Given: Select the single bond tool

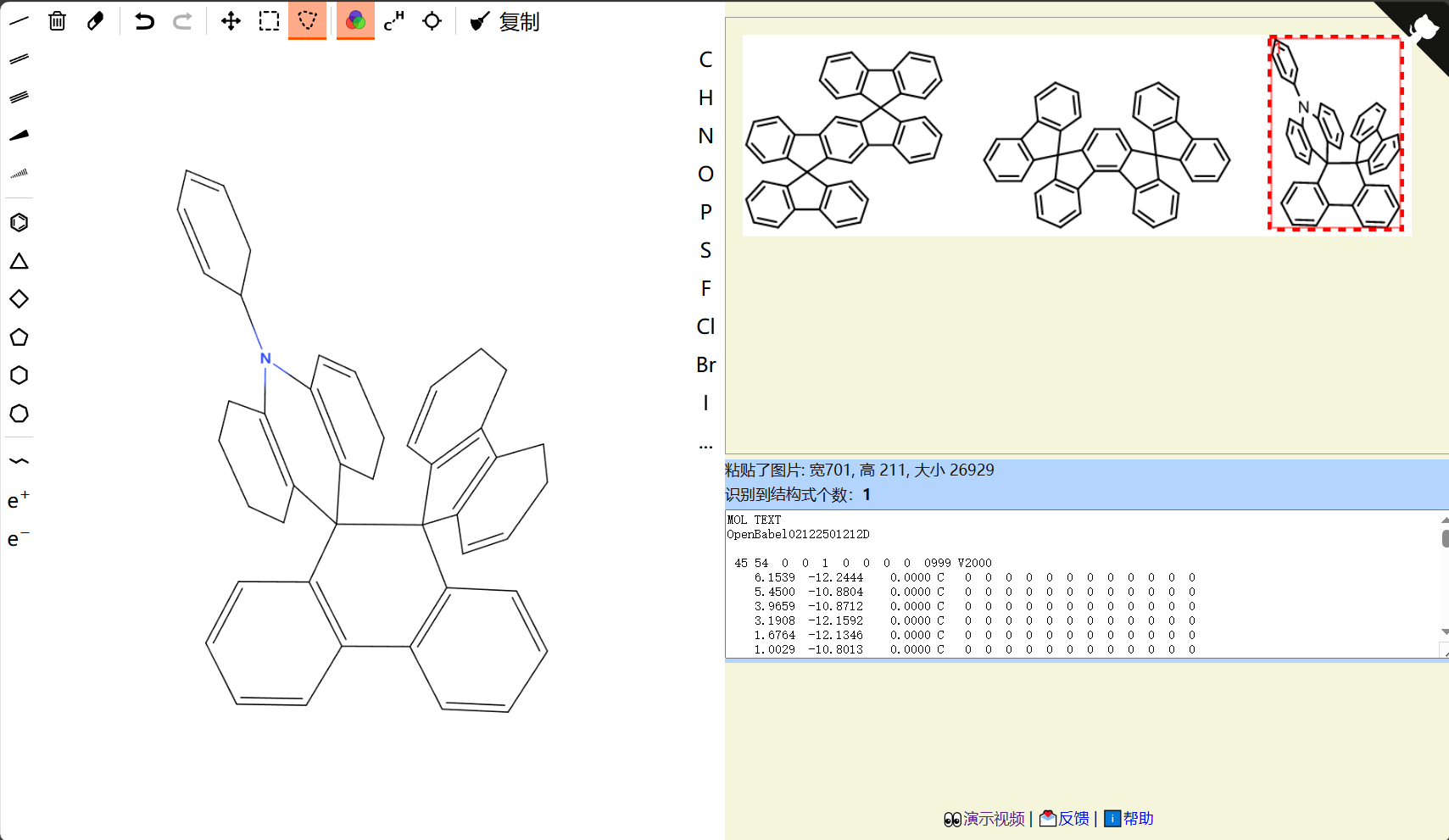Looking at the screenshot, I should point(19,21).
